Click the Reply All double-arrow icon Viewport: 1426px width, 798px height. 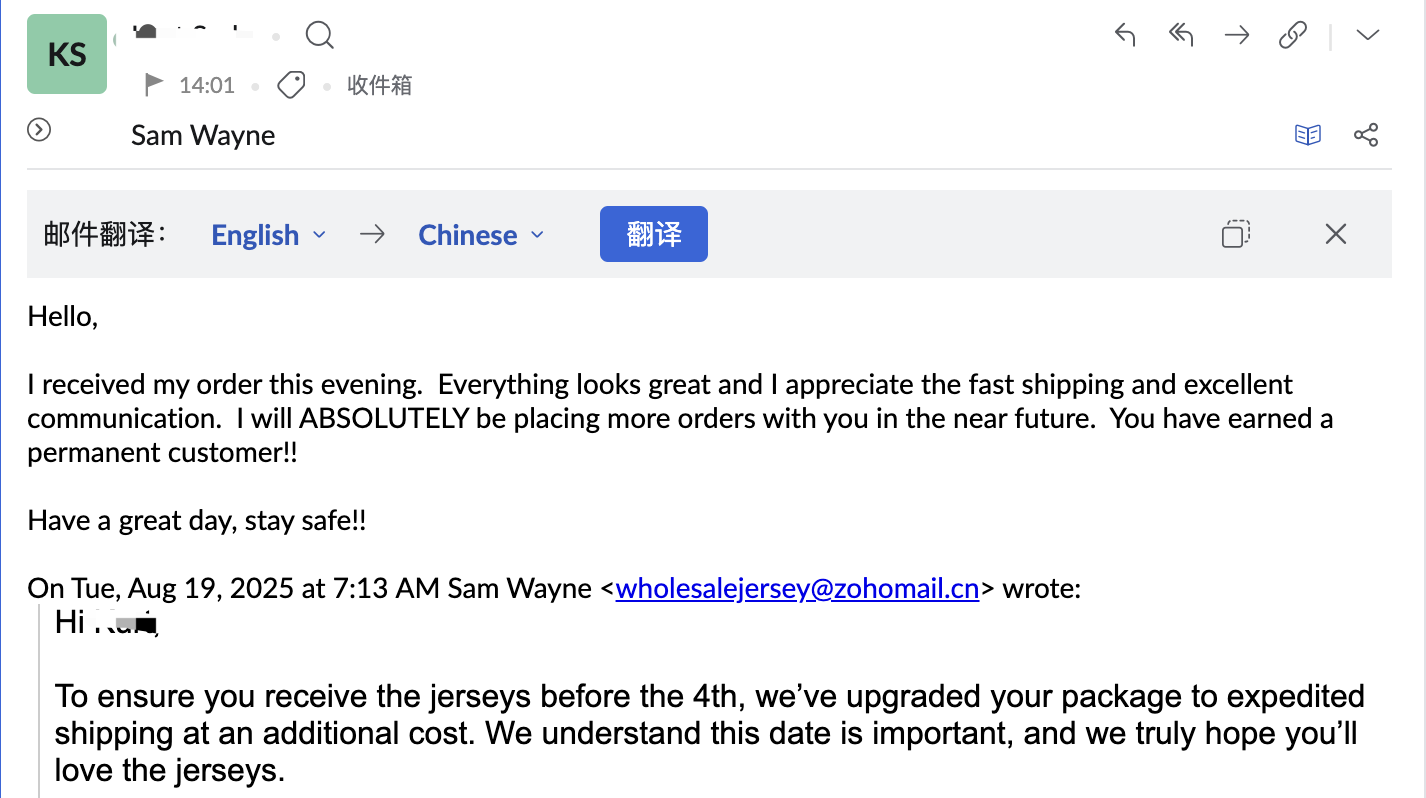tap(1181, 36)
